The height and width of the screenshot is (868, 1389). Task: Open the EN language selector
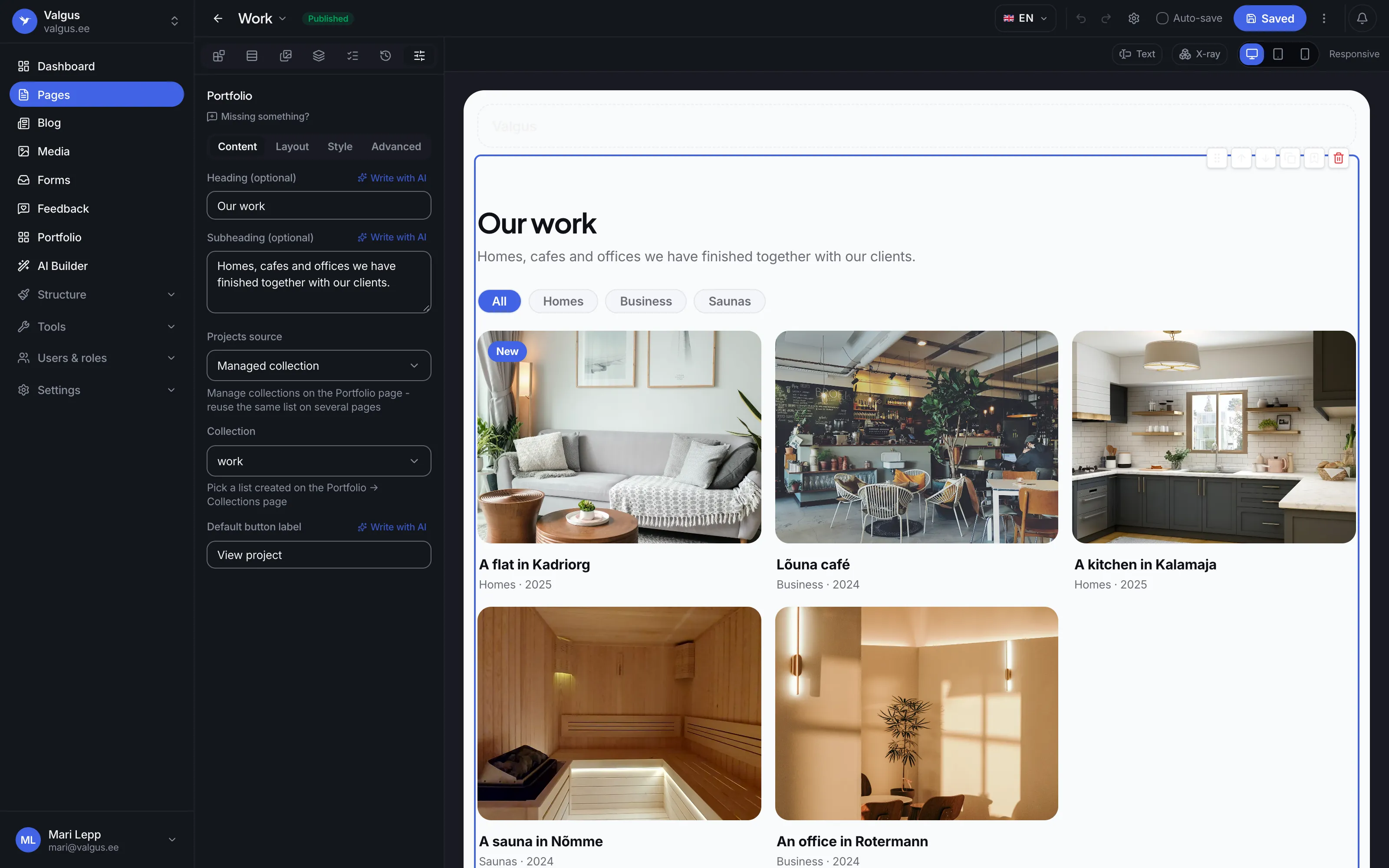coord(1025,18)
